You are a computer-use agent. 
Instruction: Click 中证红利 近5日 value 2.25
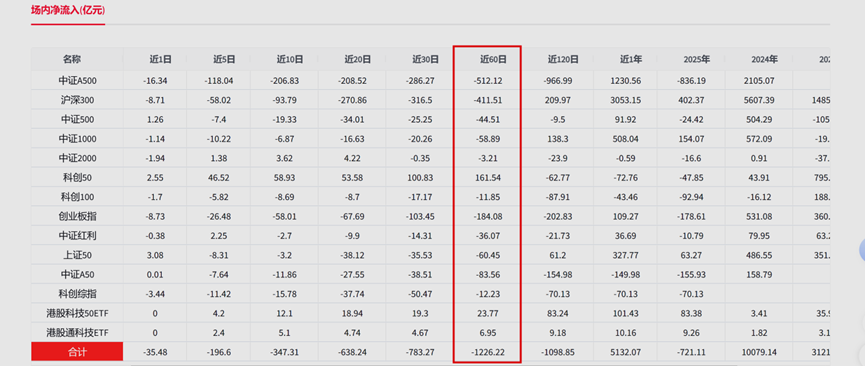pyautogui.click(x=218, y=236)
